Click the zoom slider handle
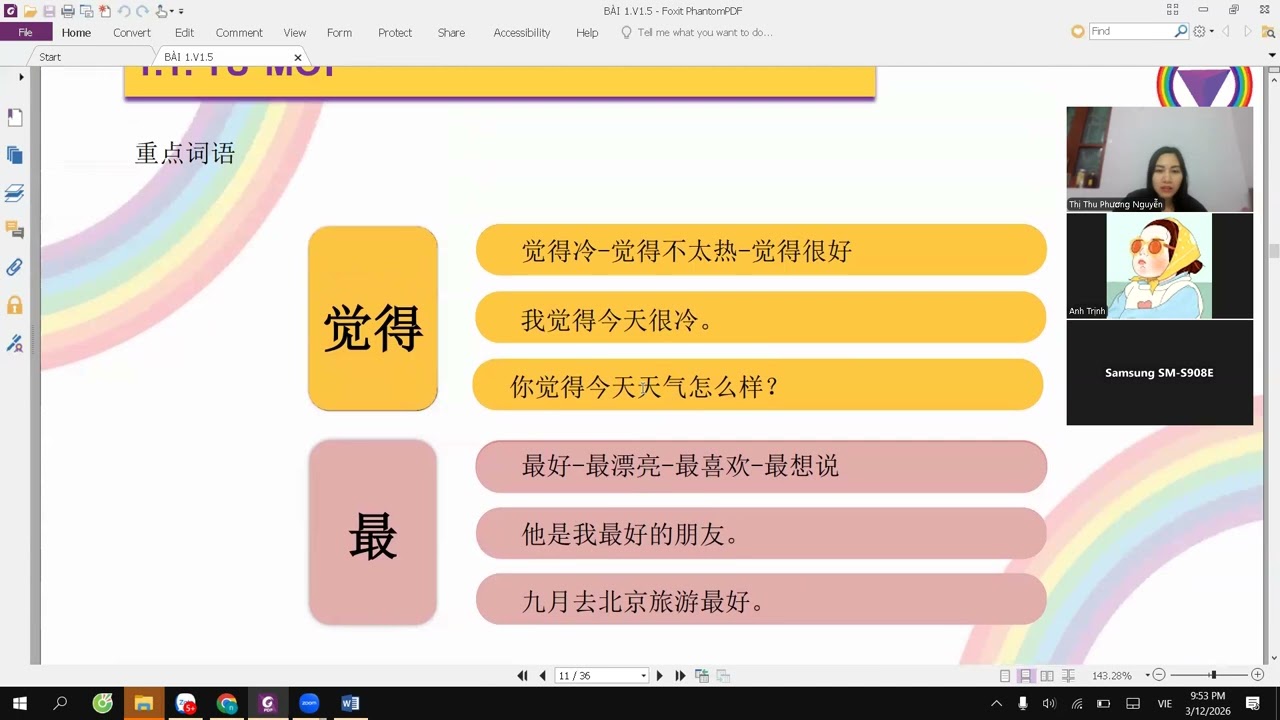Image resolution: width=1280 pixels, height=720 pixels. (1213, 676)
